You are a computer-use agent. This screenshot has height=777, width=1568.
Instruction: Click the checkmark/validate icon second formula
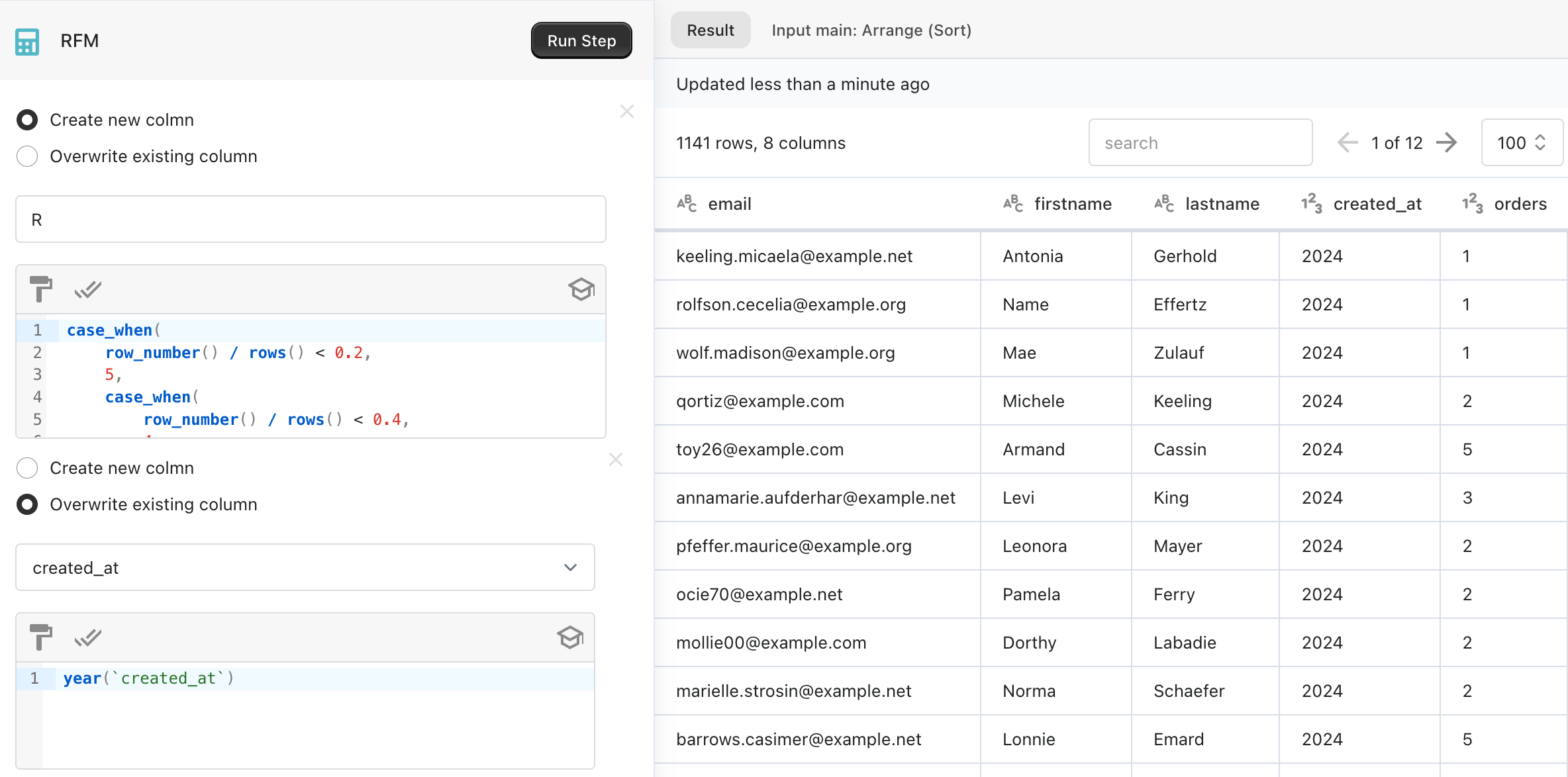88,638
